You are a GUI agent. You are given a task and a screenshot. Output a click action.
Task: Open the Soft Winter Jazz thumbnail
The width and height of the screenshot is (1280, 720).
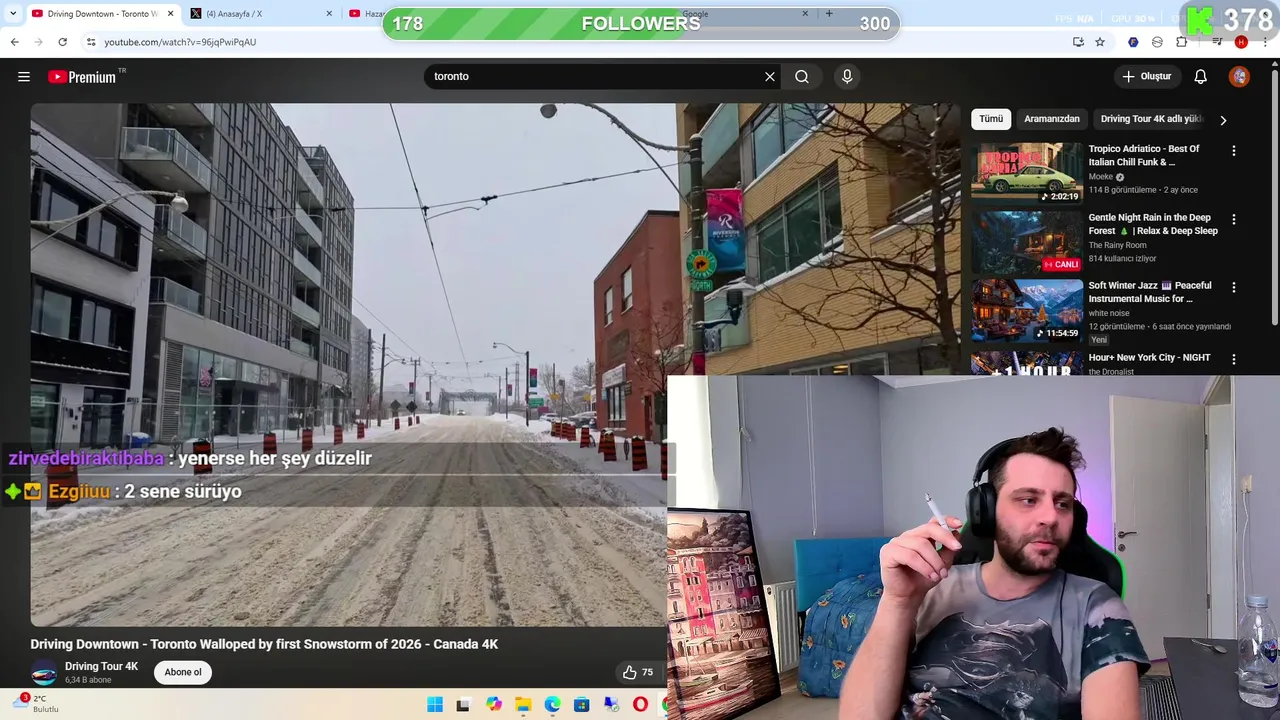(1027, 310)
